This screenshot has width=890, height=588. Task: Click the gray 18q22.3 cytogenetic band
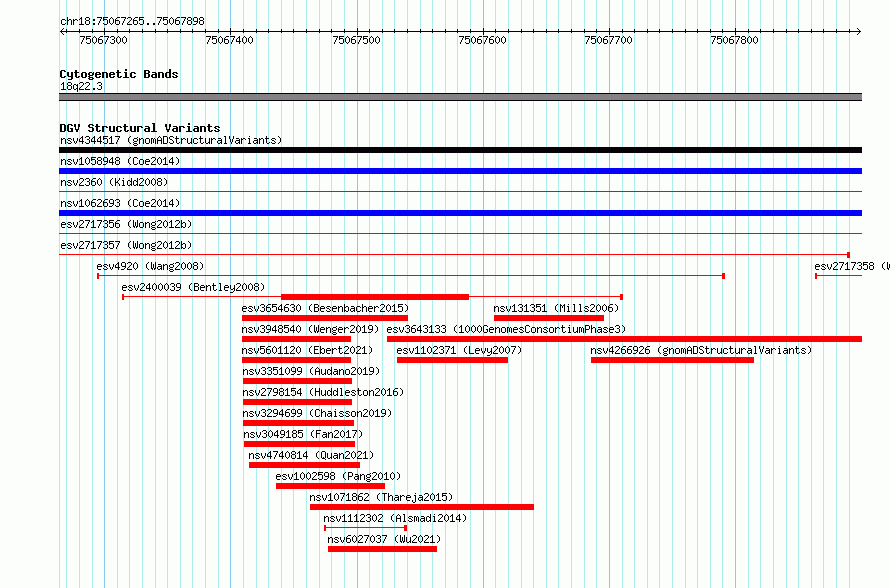[x=460, y=97]
